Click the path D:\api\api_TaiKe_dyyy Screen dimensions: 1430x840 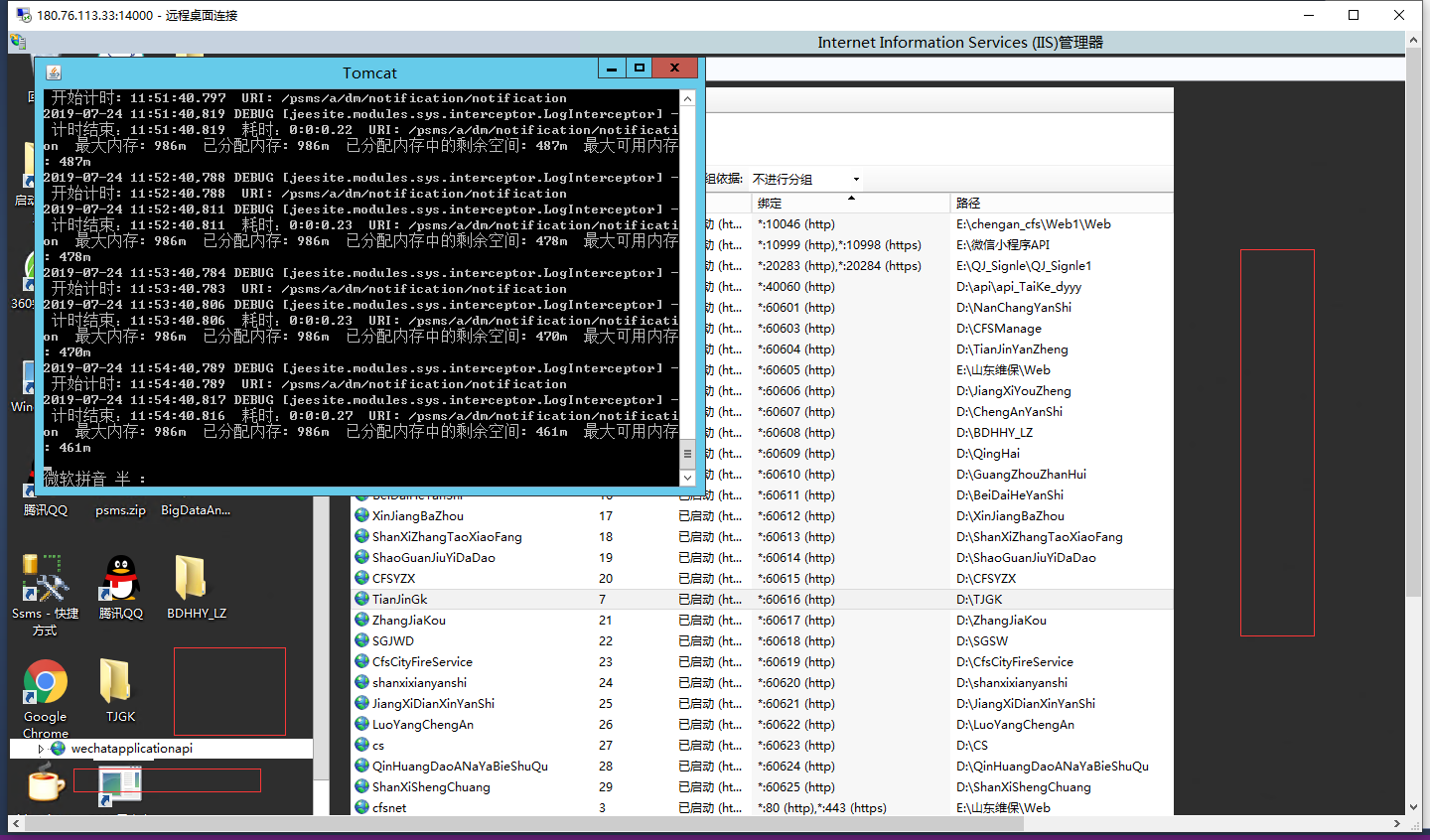pyautogui.click(x=1019, y=286)
